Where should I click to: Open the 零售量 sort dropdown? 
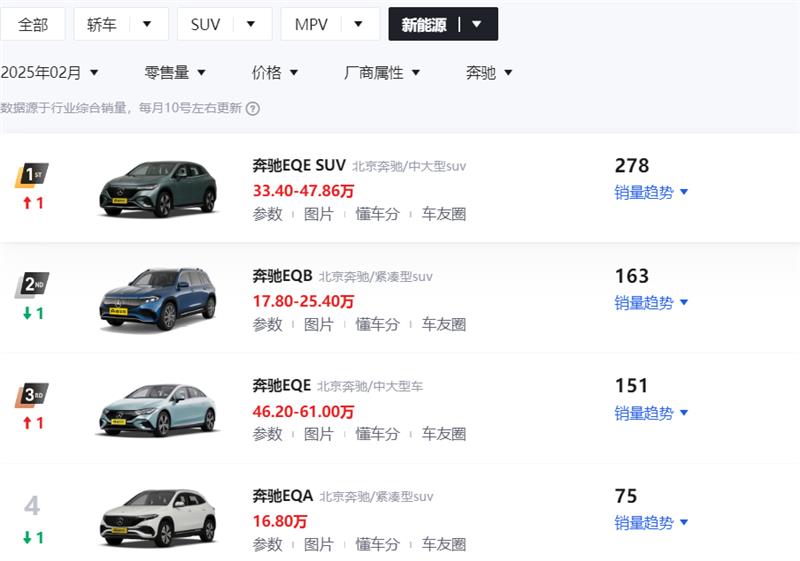(x=175, y=72)
